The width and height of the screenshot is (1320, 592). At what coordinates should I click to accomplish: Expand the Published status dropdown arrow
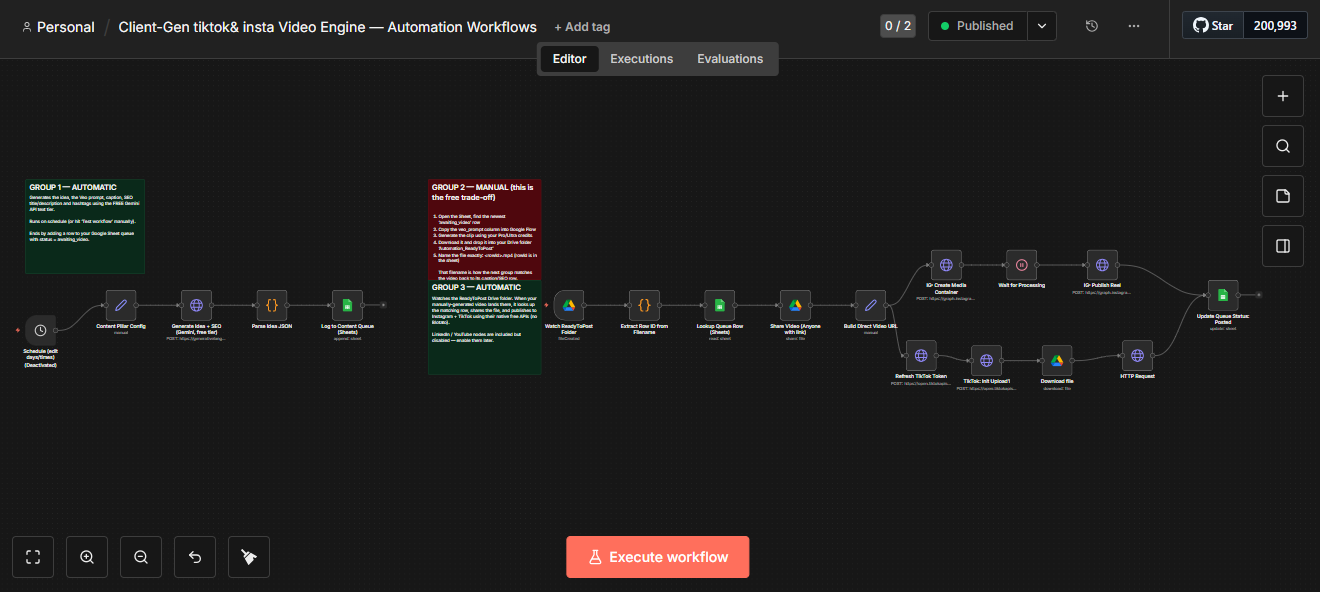[1042, 26]
